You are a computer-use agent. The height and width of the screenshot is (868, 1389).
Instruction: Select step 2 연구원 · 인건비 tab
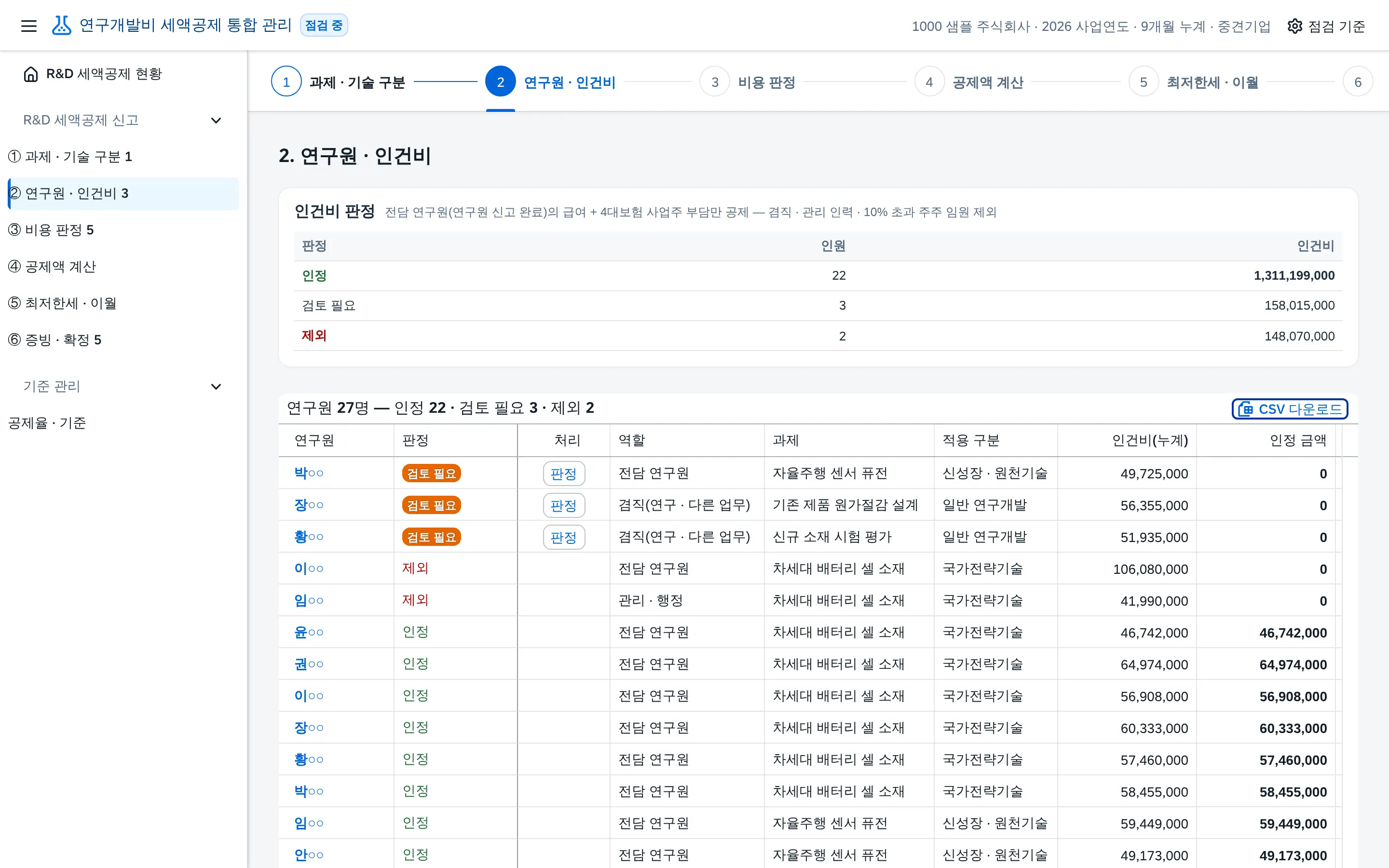point(551,82)
